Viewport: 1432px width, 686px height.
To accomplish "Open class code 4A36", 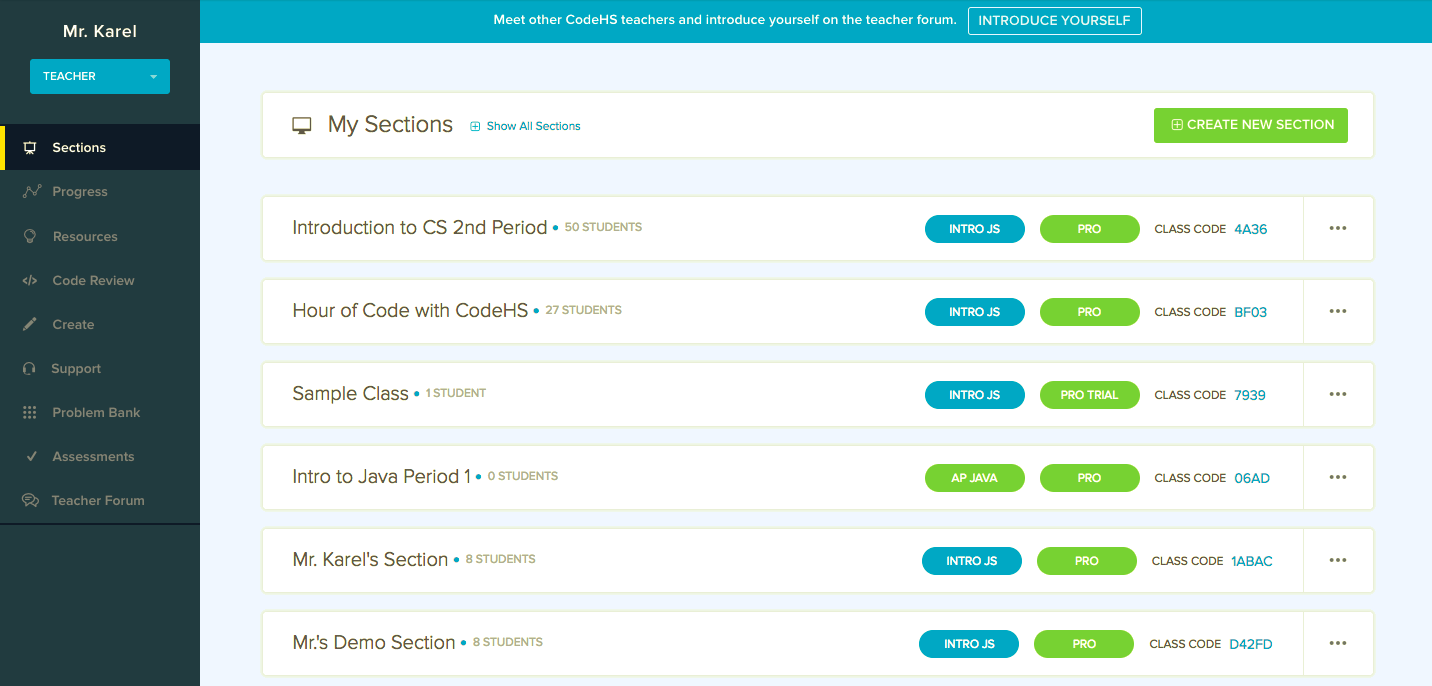I will coord(1250,228).
